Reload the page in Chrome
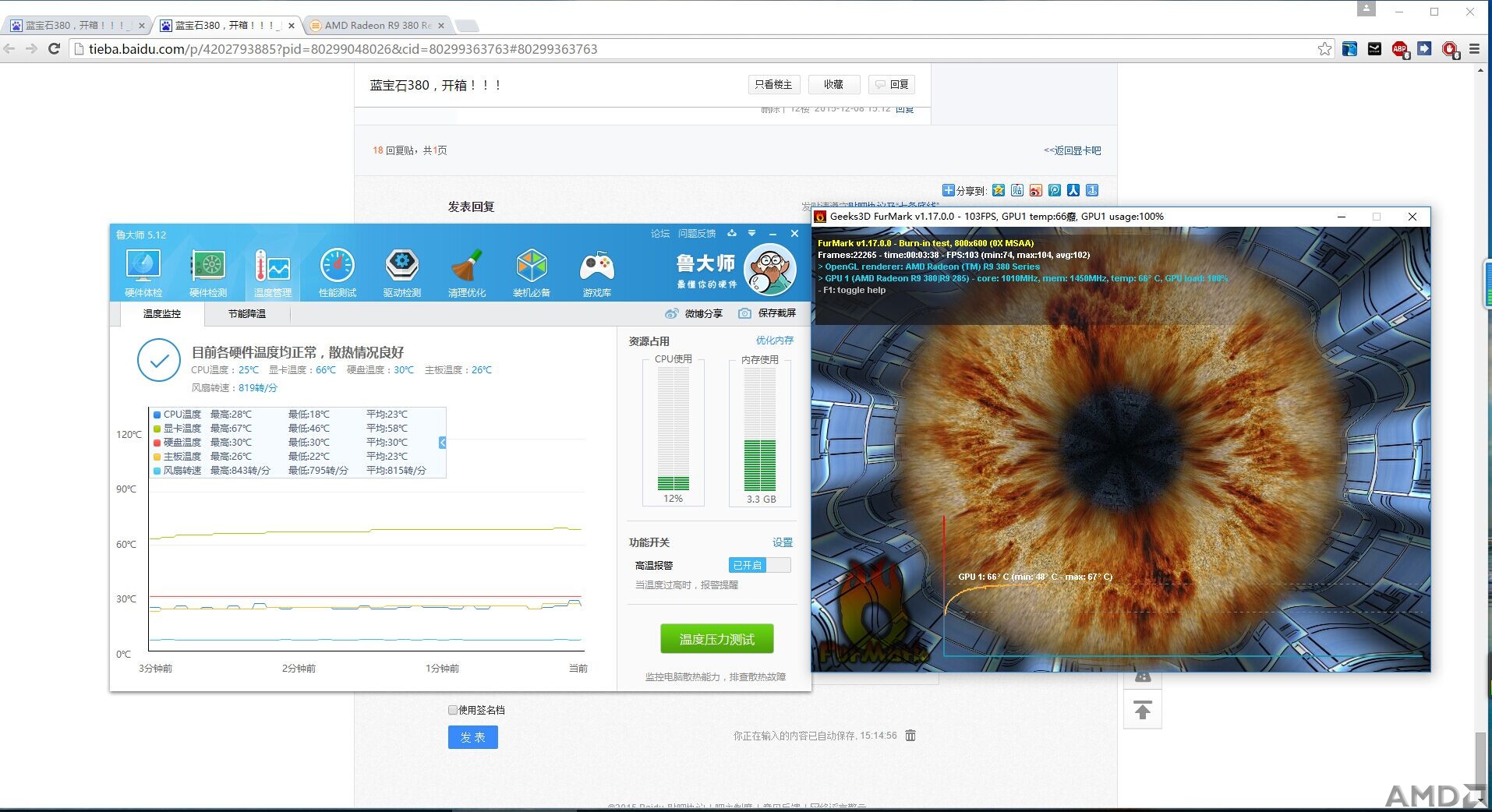Image resolution: width=1492 pixels, height=812 pixels. click(x=54, y=48)
